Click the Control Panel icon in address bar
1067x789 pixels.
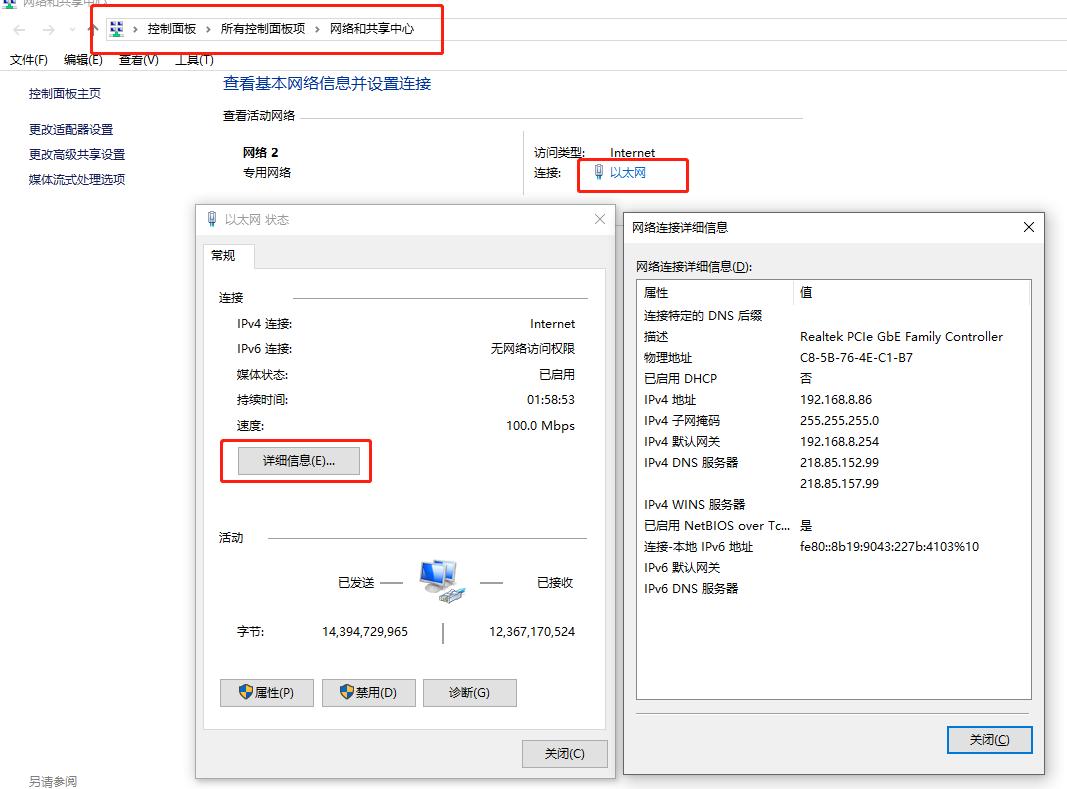(116, 29)
